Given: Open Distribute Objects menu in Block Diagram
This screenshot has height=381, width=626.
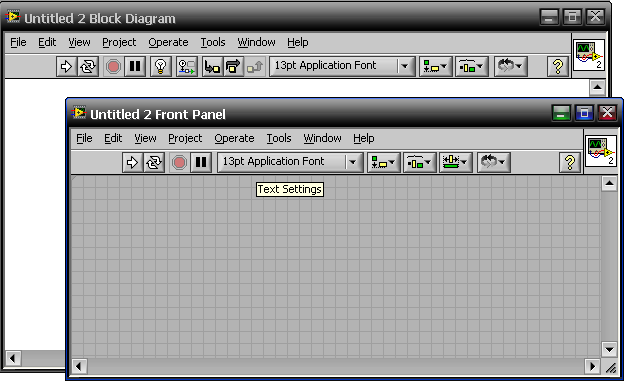Looking at the screenshot, I should (x=471, y=66).
